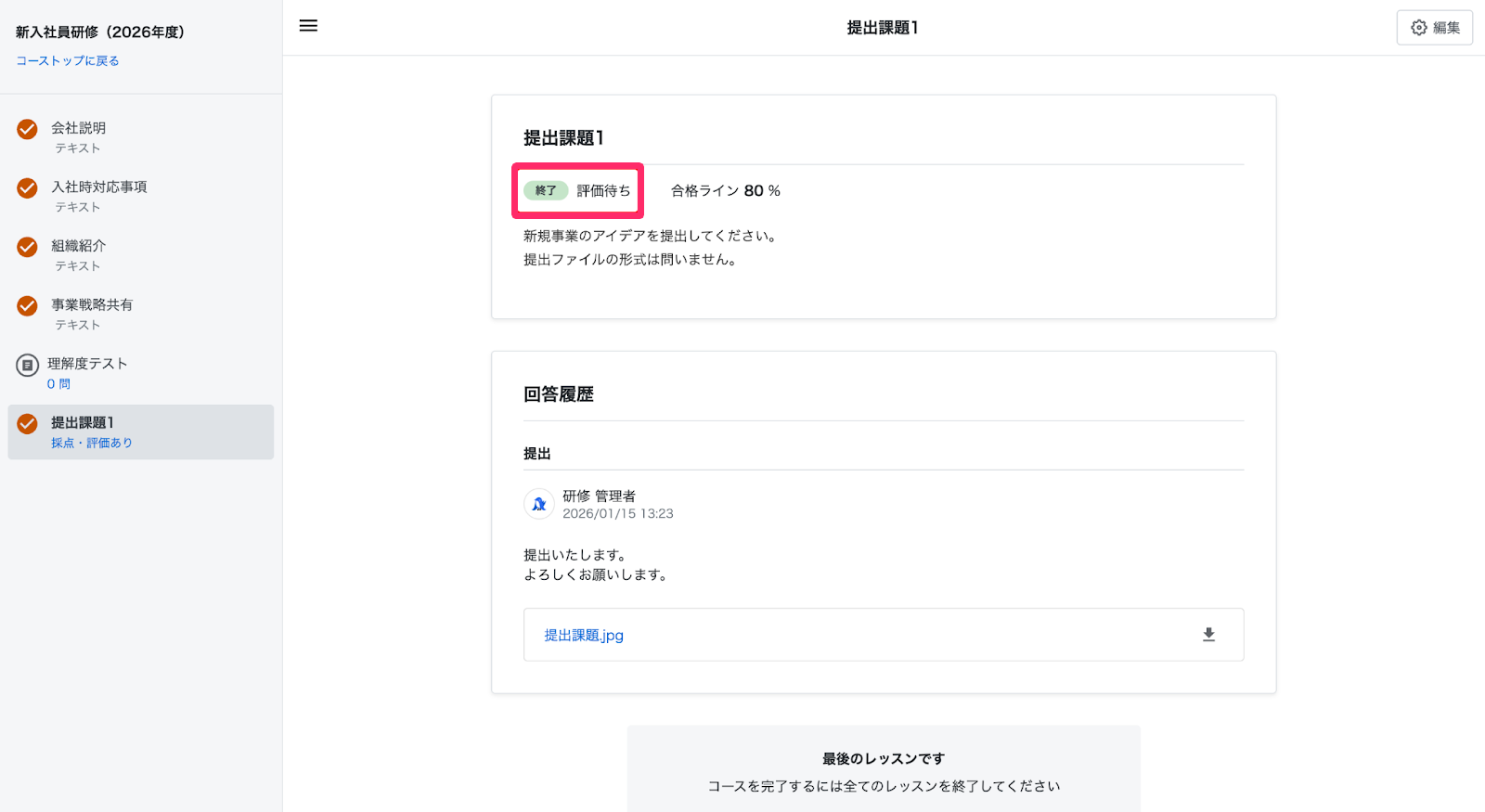This screenshot has width=1485, height=812.
Task: Click 新入社員研修（2026年度） course title
Action: pos(100,32)
